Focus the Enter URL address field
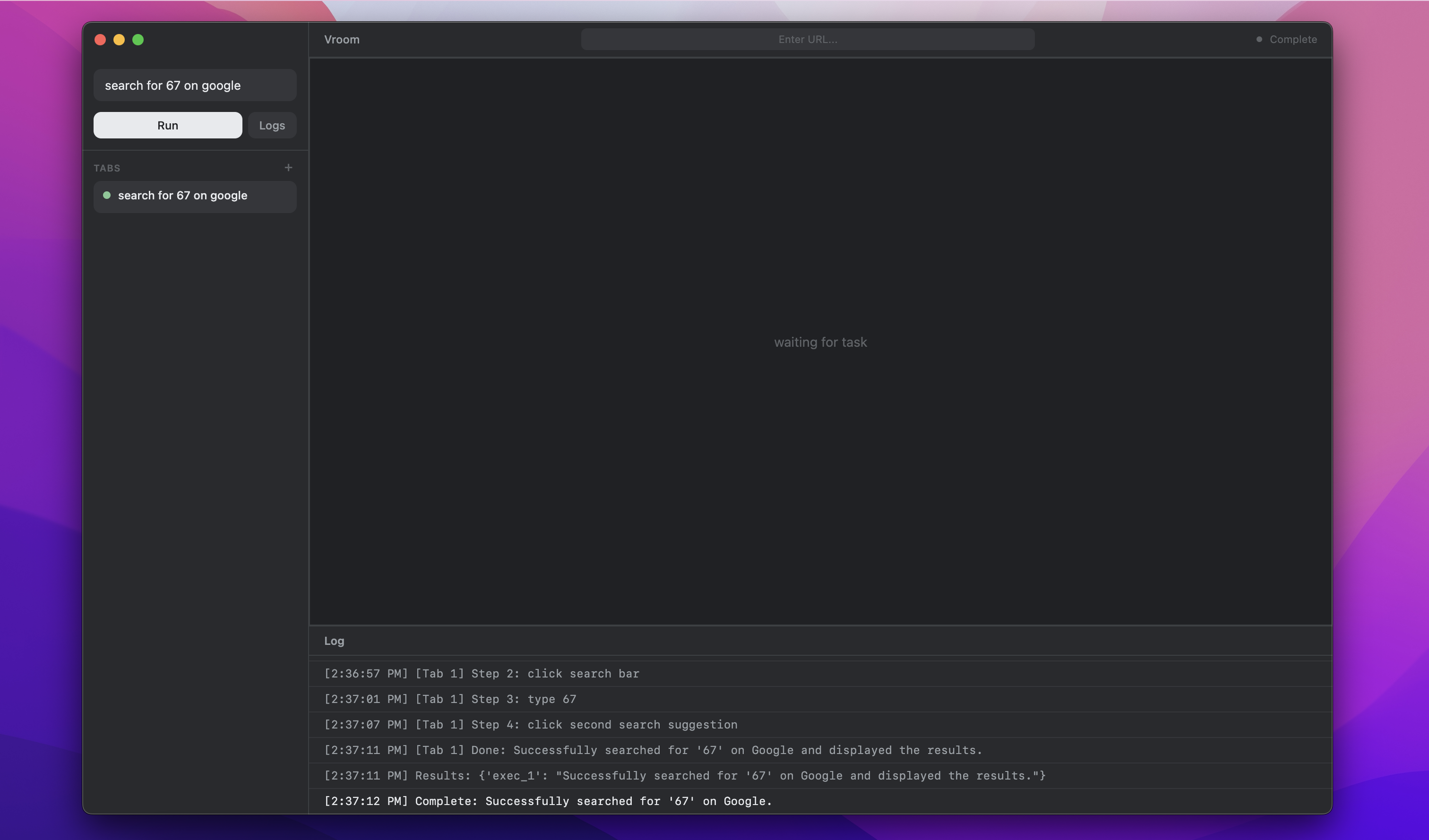1429x840 pixels. [x=808, y=40]
